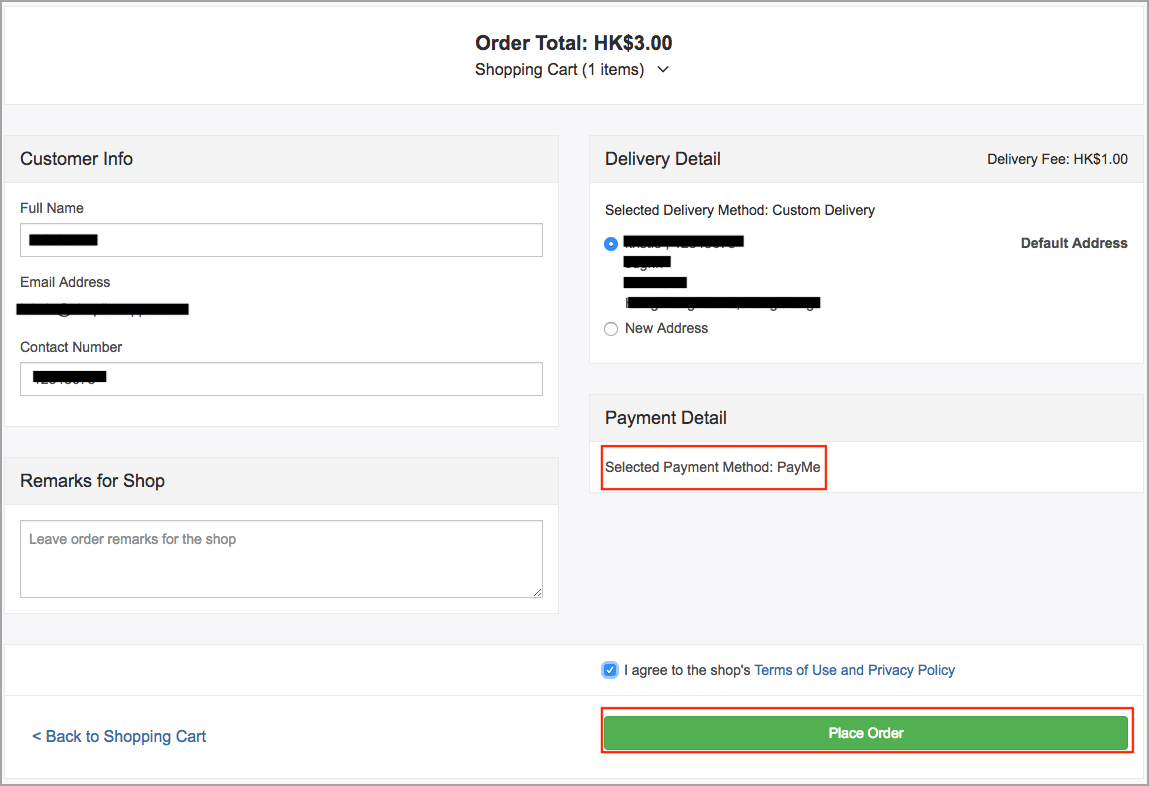The height and width of the screenshot is (786, 1149).
Task: Select the Default Address radio button
Action: [610, 244]
